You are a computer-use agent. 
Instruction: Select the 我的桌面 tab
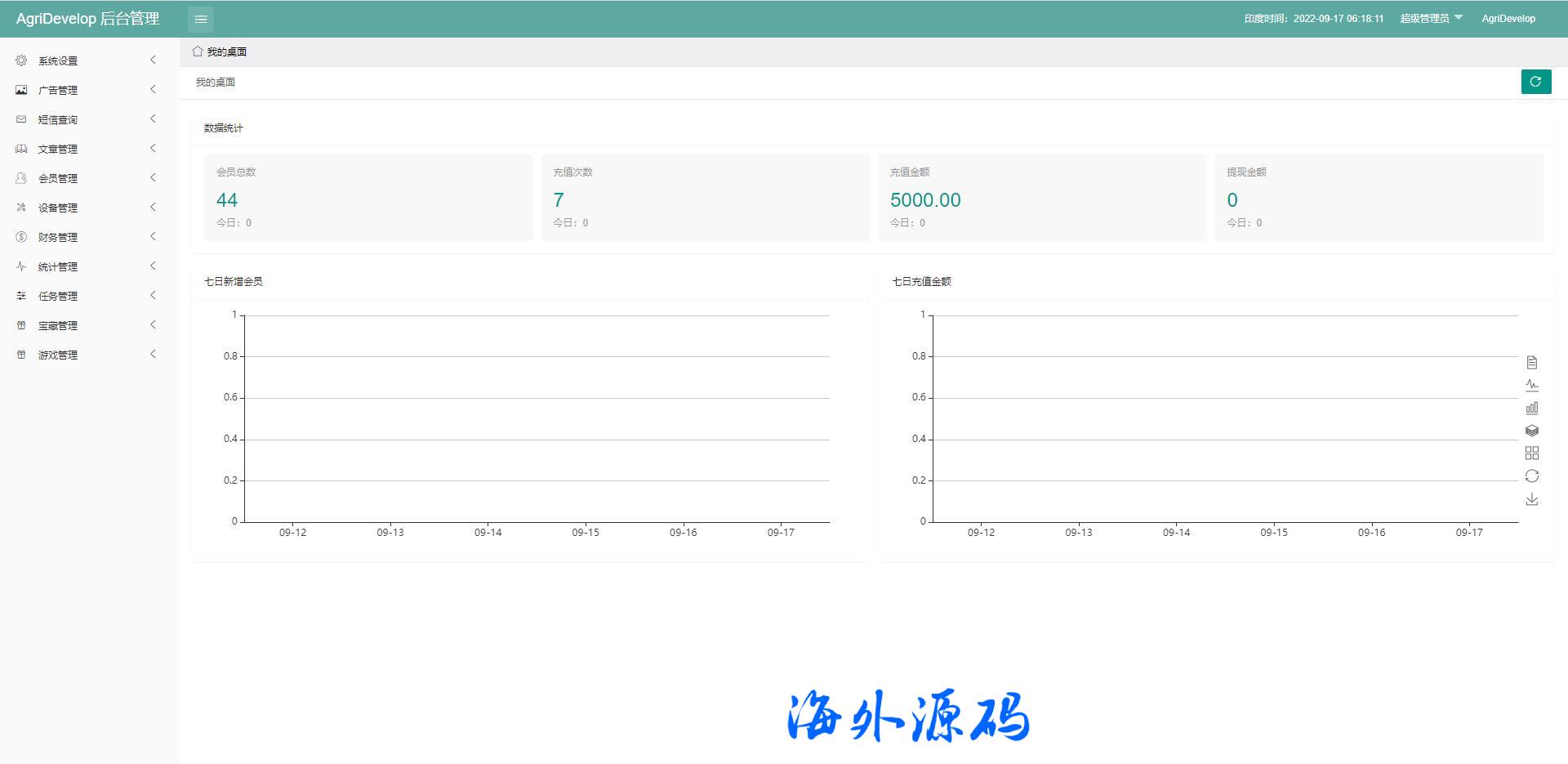pos(226,51)
